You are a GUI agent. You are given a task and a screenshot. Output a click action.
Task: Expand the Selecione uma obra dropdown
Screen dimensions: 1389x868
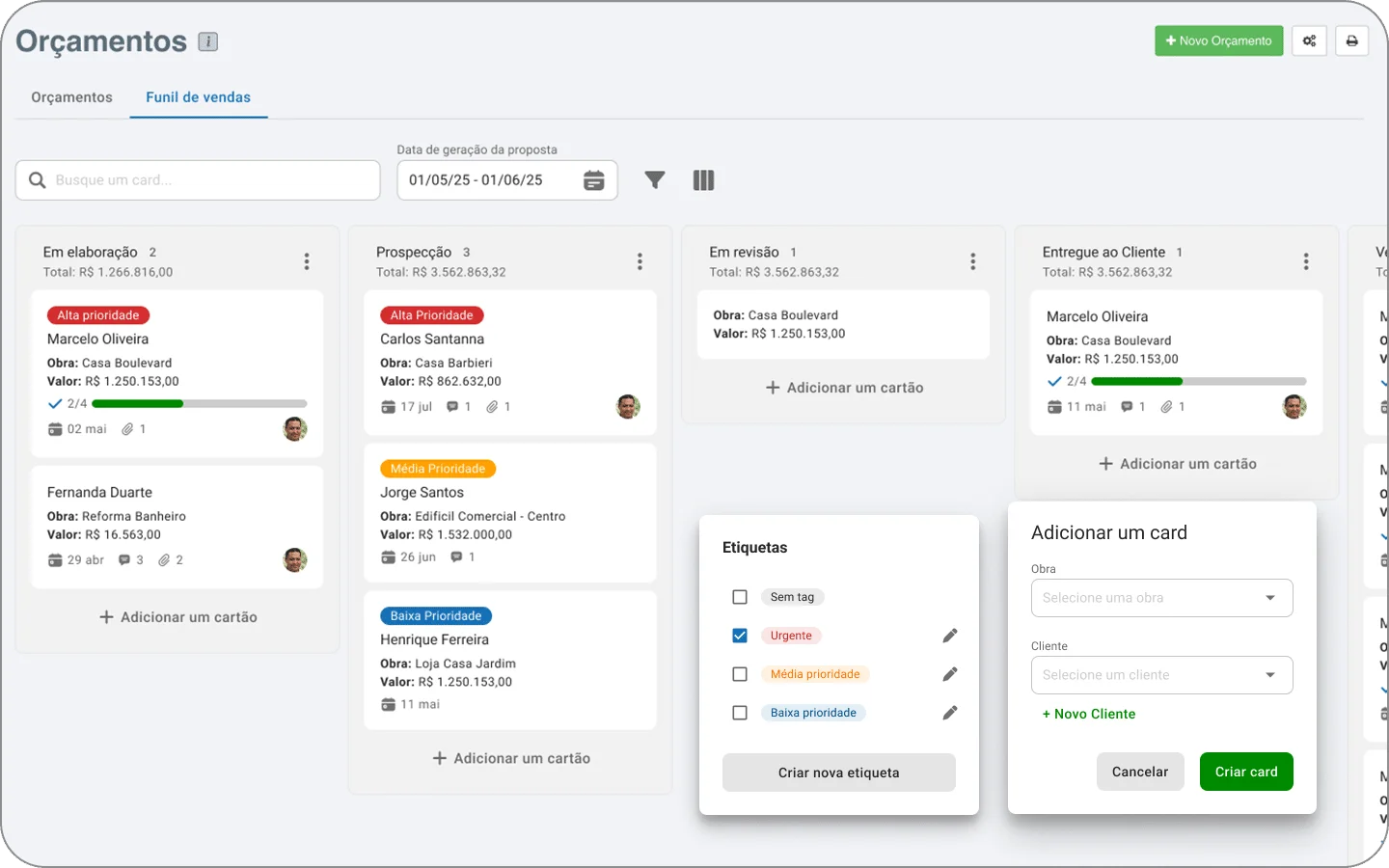click(x=1162, y=598)
